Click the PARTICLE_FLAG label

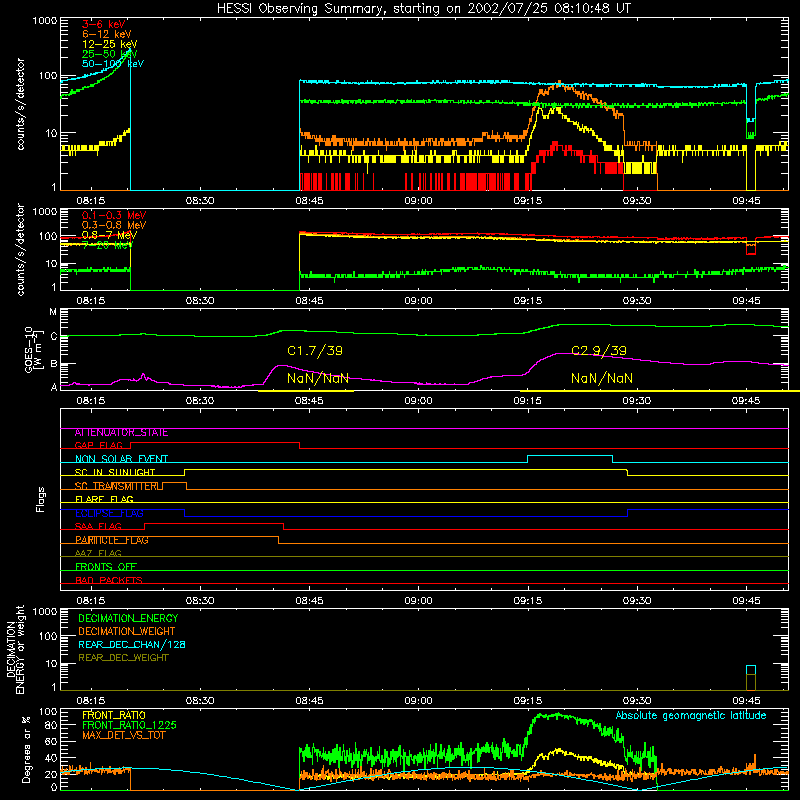pos(112,540)
